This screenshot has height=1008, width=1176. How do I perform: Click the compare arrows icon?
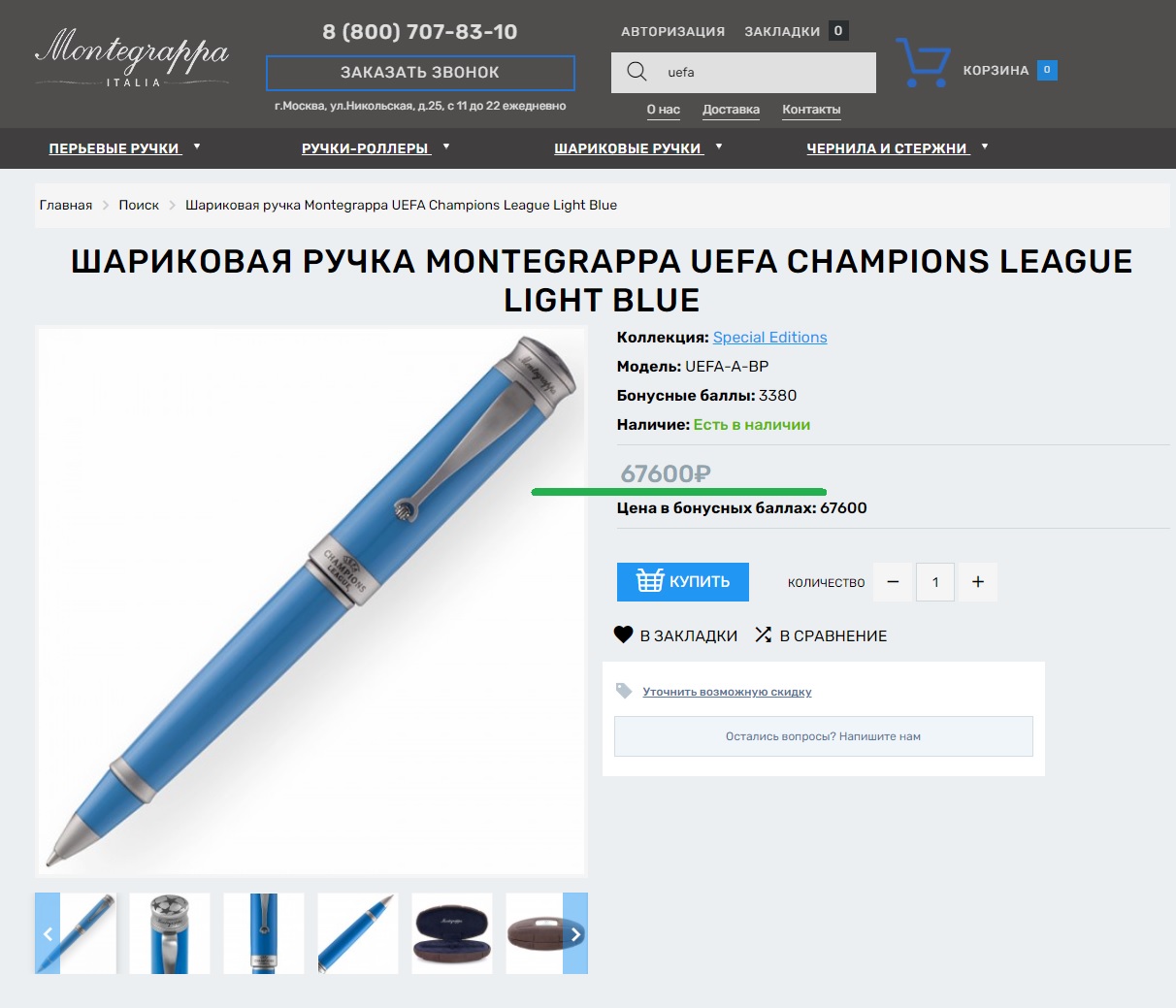(764, 634)
